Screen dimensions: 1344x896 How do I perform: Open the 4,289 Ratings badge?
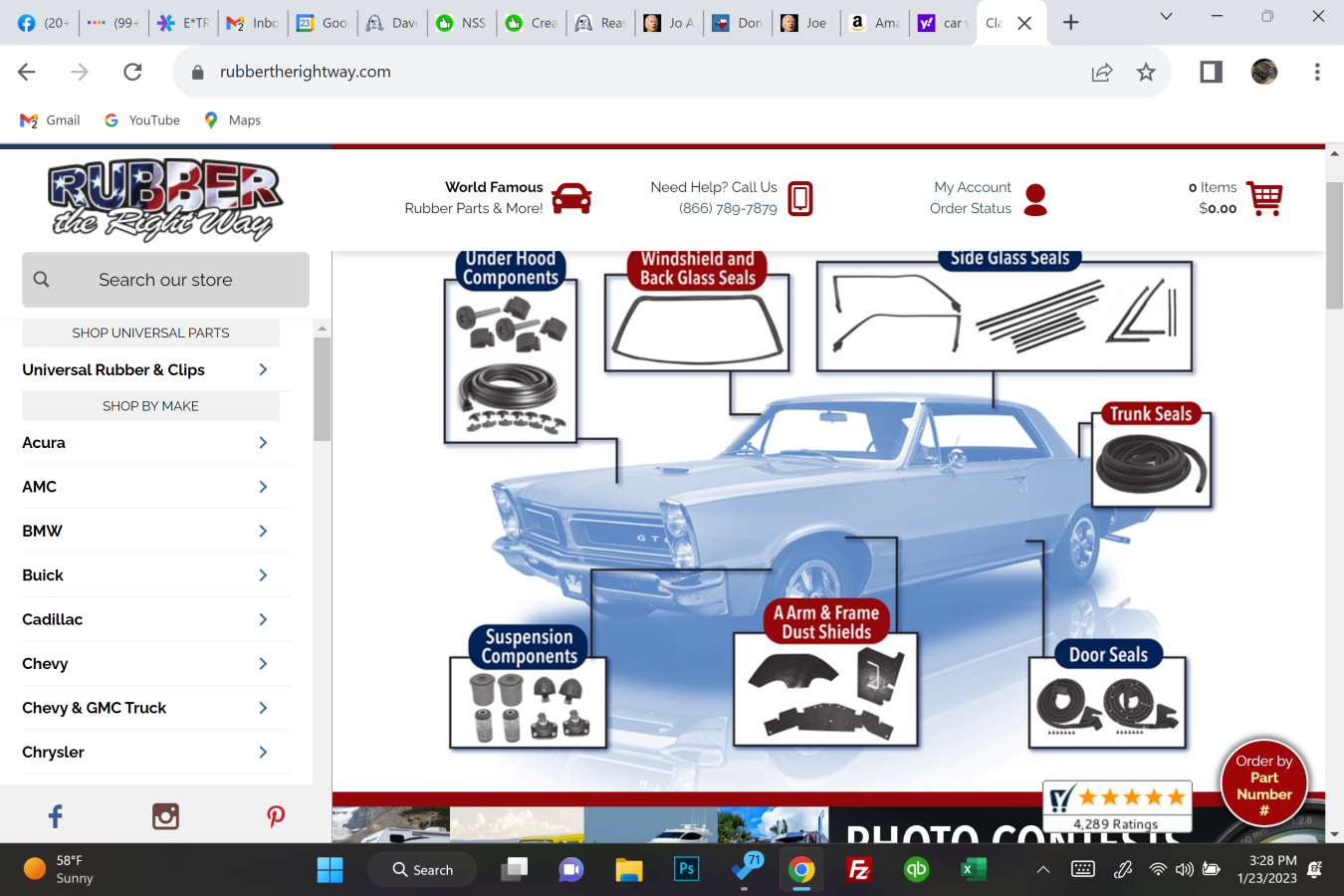coord(1117,806)
